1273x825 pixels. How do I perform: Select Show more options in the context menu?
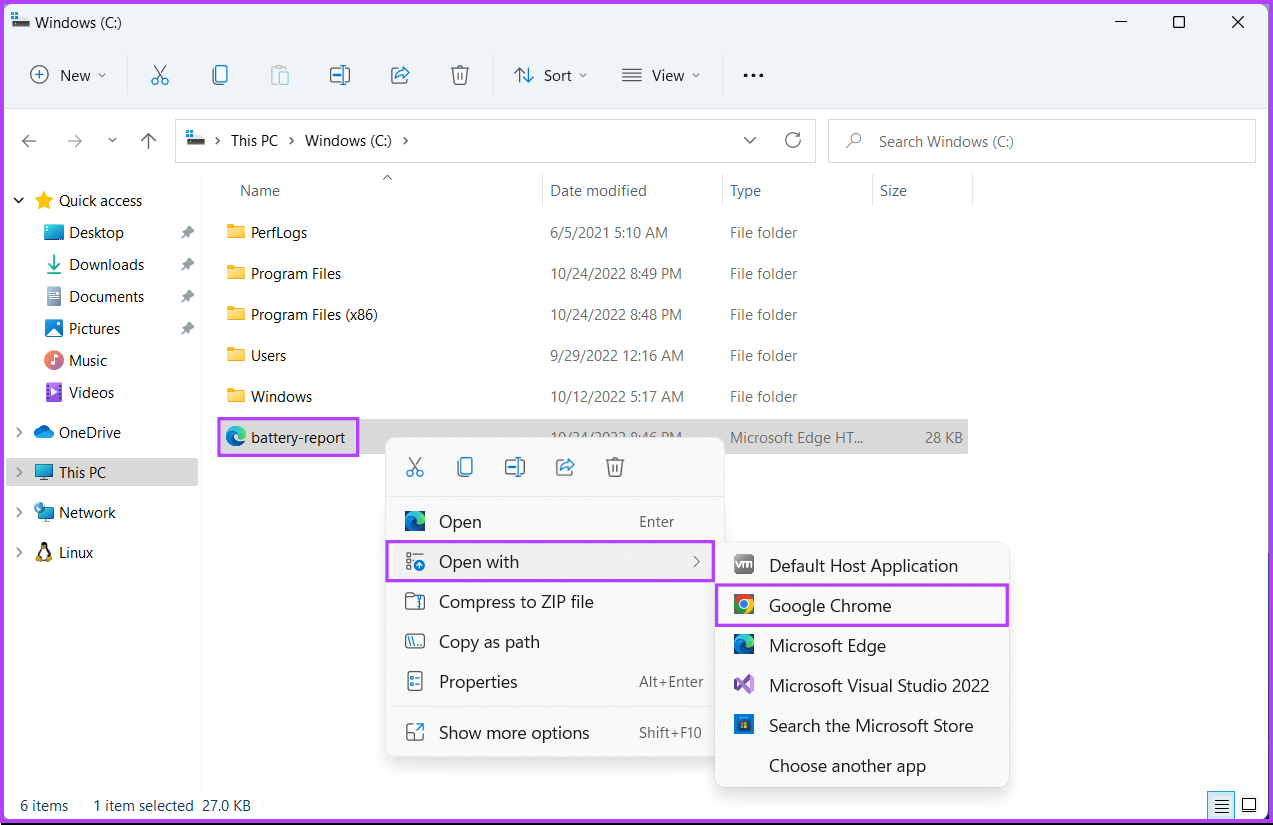coord(514,733)
